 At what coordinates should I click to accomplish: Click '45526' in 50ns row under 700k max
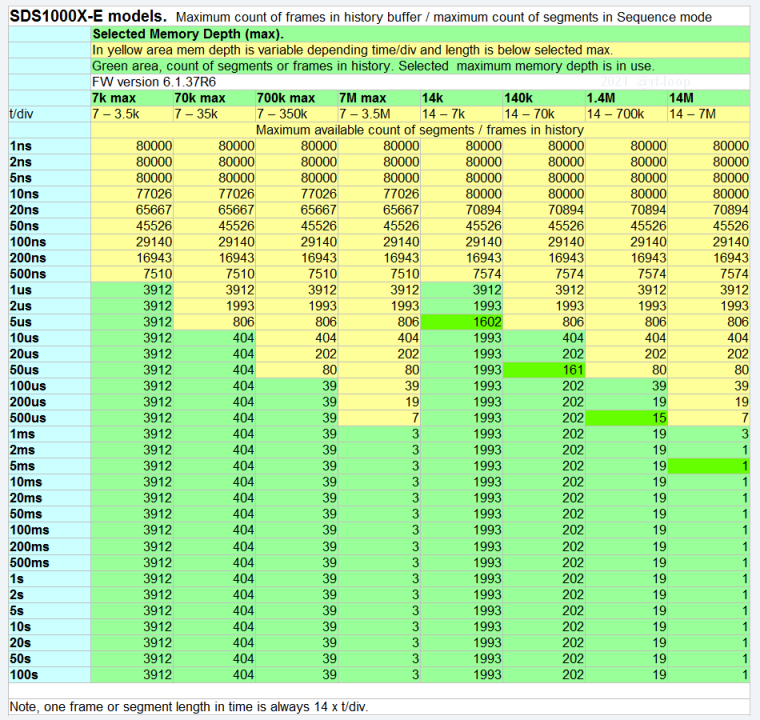click(297, 226)
